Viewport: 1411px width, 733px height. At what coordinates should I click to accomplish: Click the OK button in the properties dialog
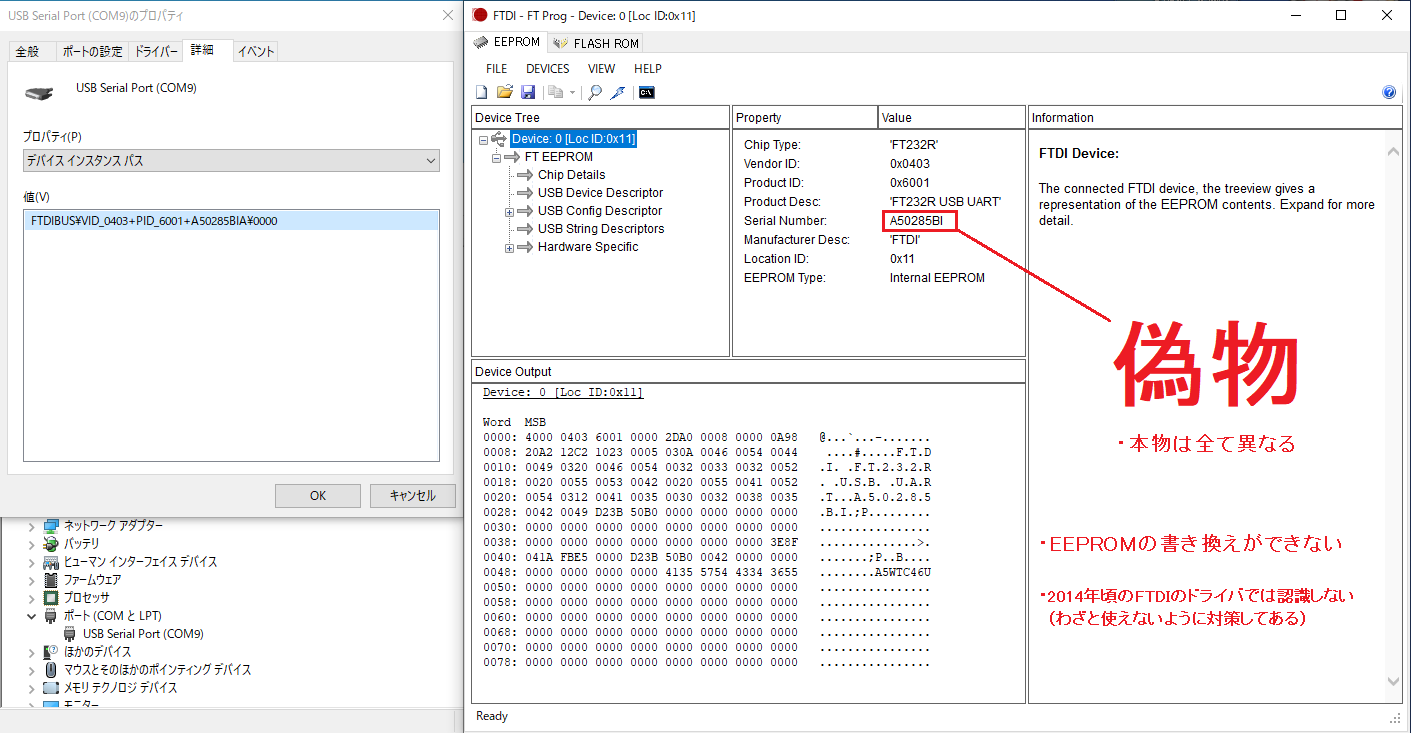tap(318, 495)
